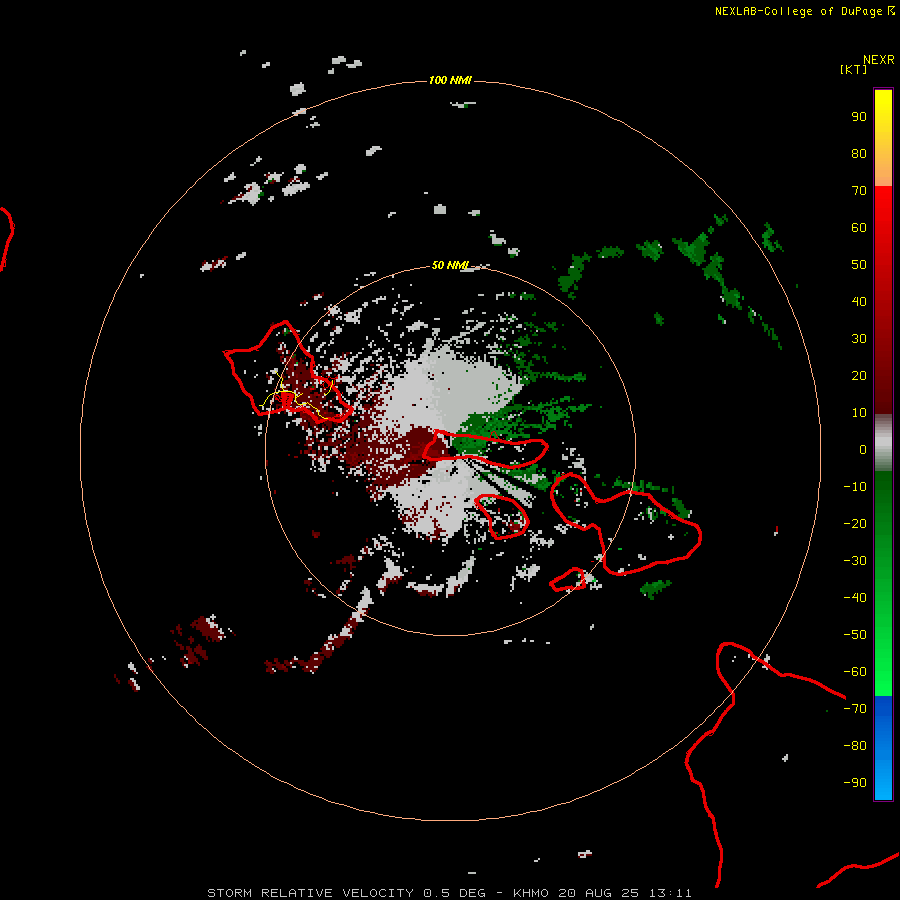Click the -30 value on velocity scale
Image resolution: width=900 pixels, height=900 pixels.
pyautogui.click(x=855, y=561)
